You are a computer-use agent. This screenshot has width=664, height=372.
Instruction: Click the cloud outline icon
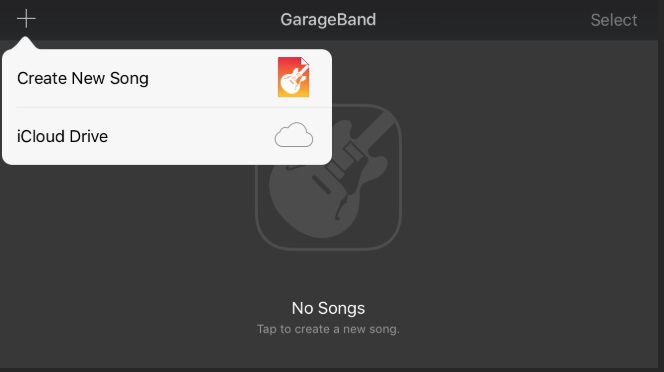click(294, 135)
